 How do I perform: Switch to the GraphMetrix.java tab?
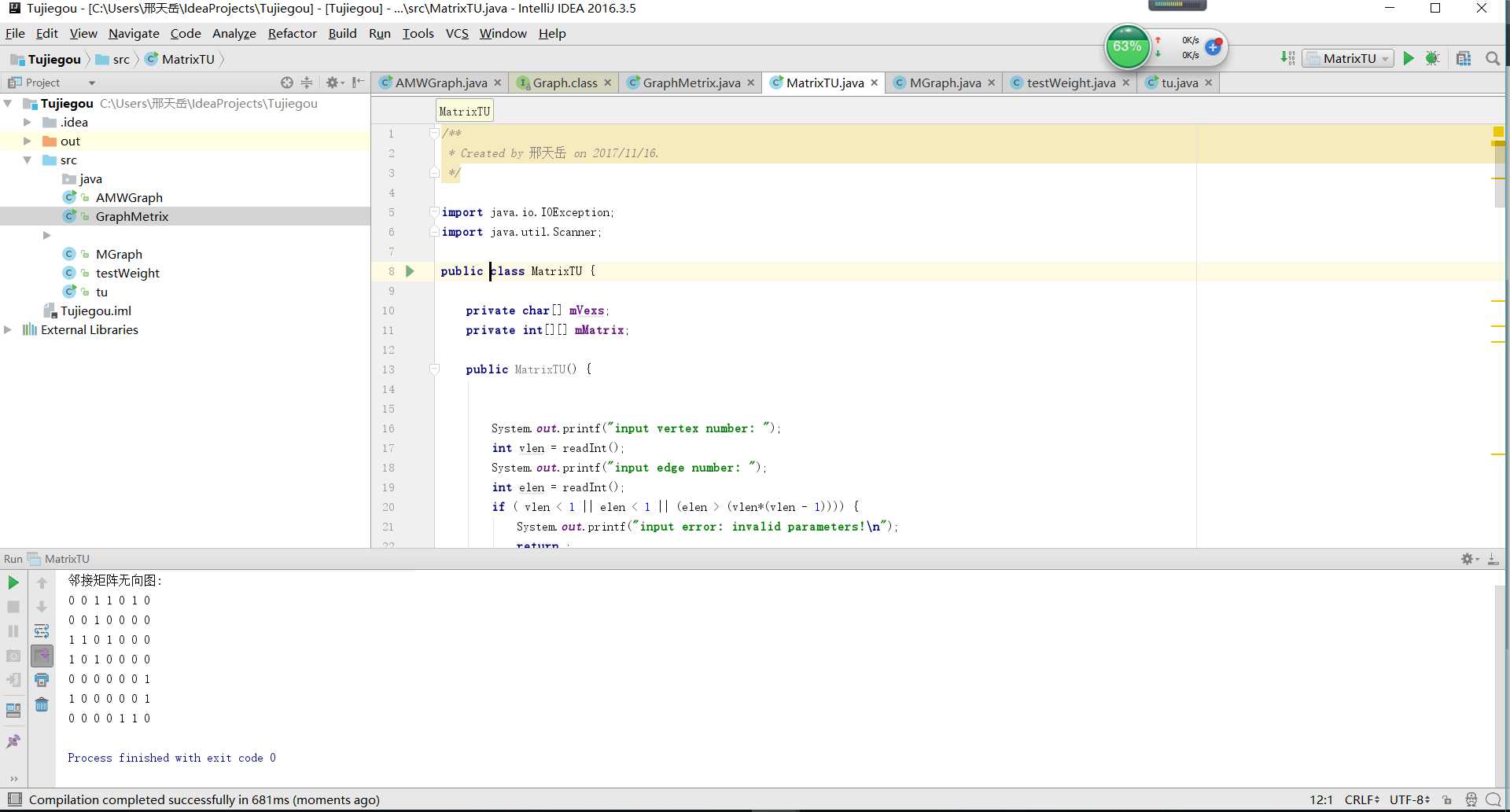coord(691,83)
